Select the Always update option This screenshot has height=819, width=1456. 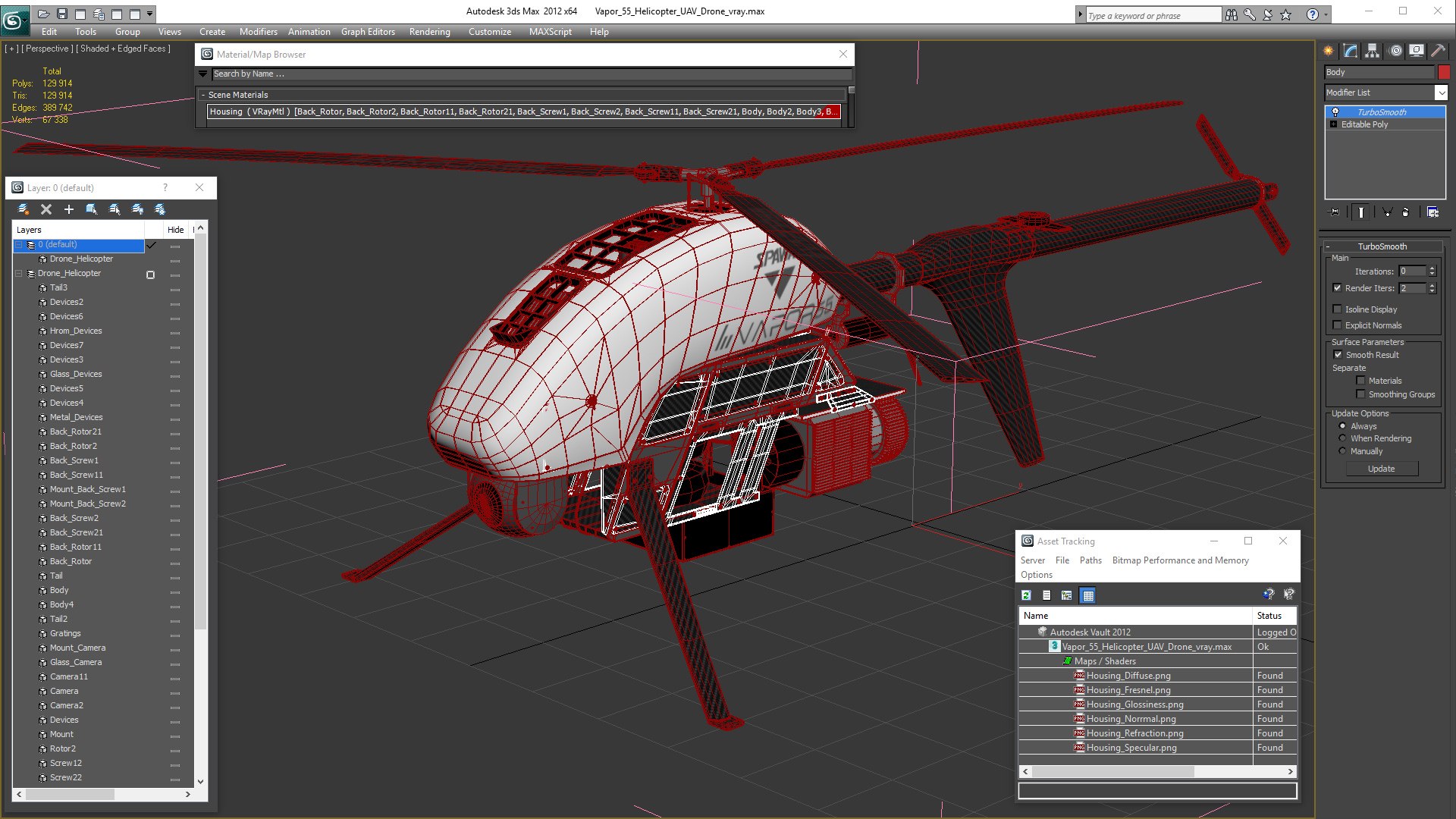click(x=1342, y=426)
